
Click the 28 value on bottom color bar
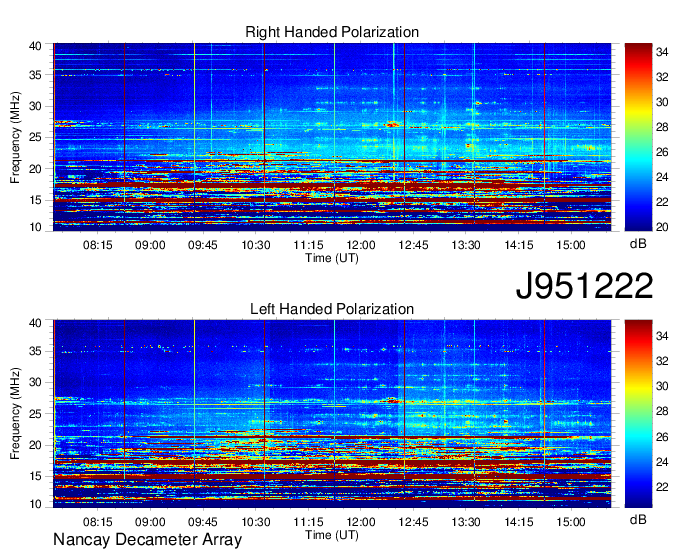(662, 411)
